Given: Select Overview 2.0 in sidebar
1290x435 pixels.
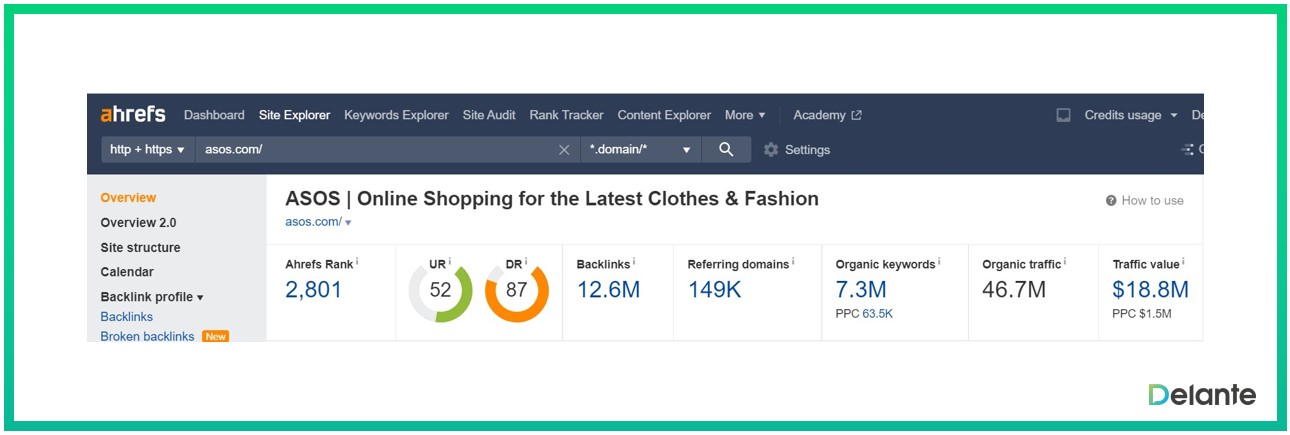Looking at the screenshot, I should pos(138,222).
